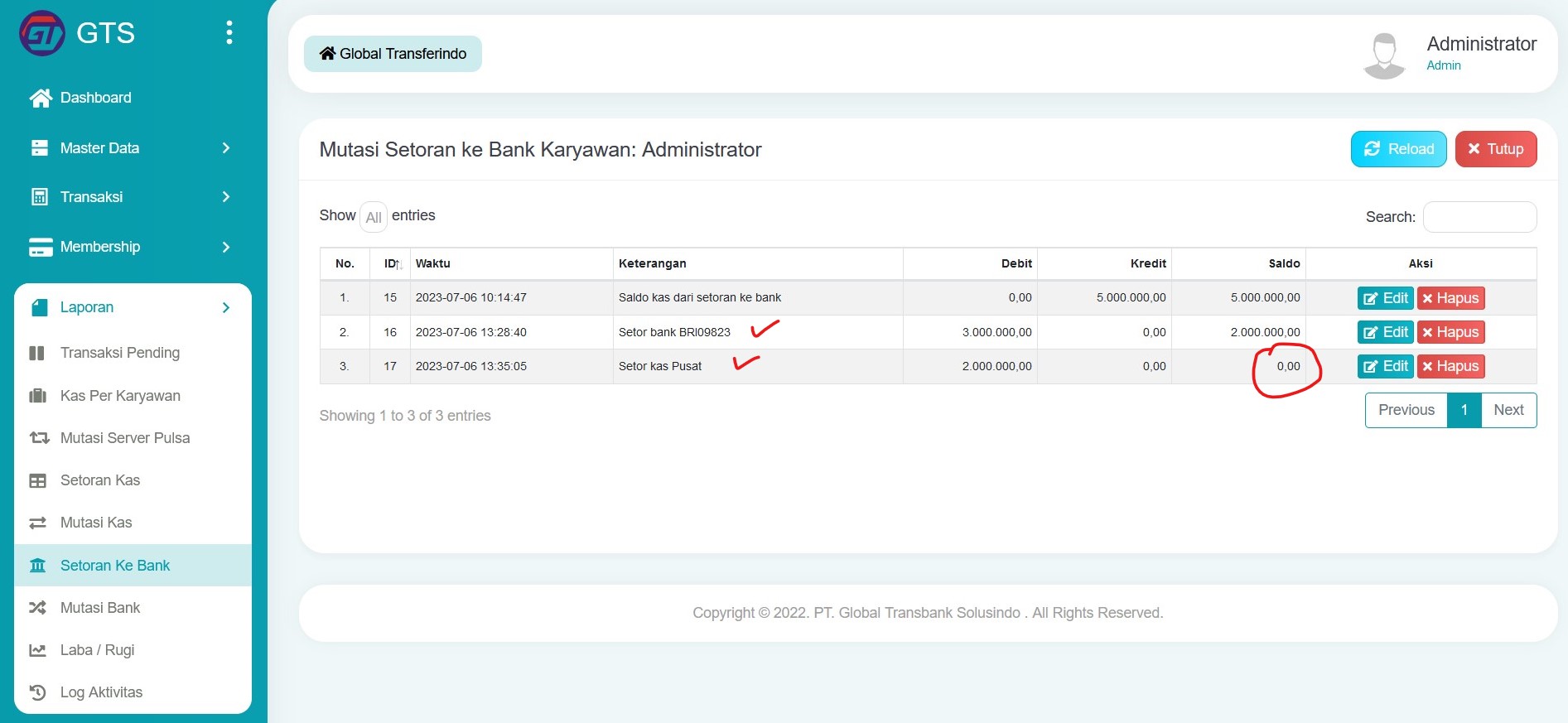The height and width of the screenshot is (723, 1568).
Task: Click the Admin role link
Action: pyautogui.click(x=1443, y=65)
